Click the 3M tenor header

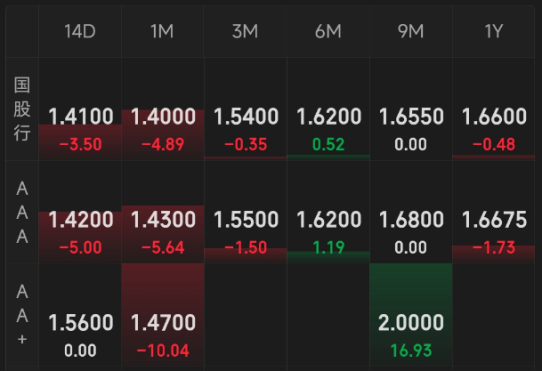(245, 31)
